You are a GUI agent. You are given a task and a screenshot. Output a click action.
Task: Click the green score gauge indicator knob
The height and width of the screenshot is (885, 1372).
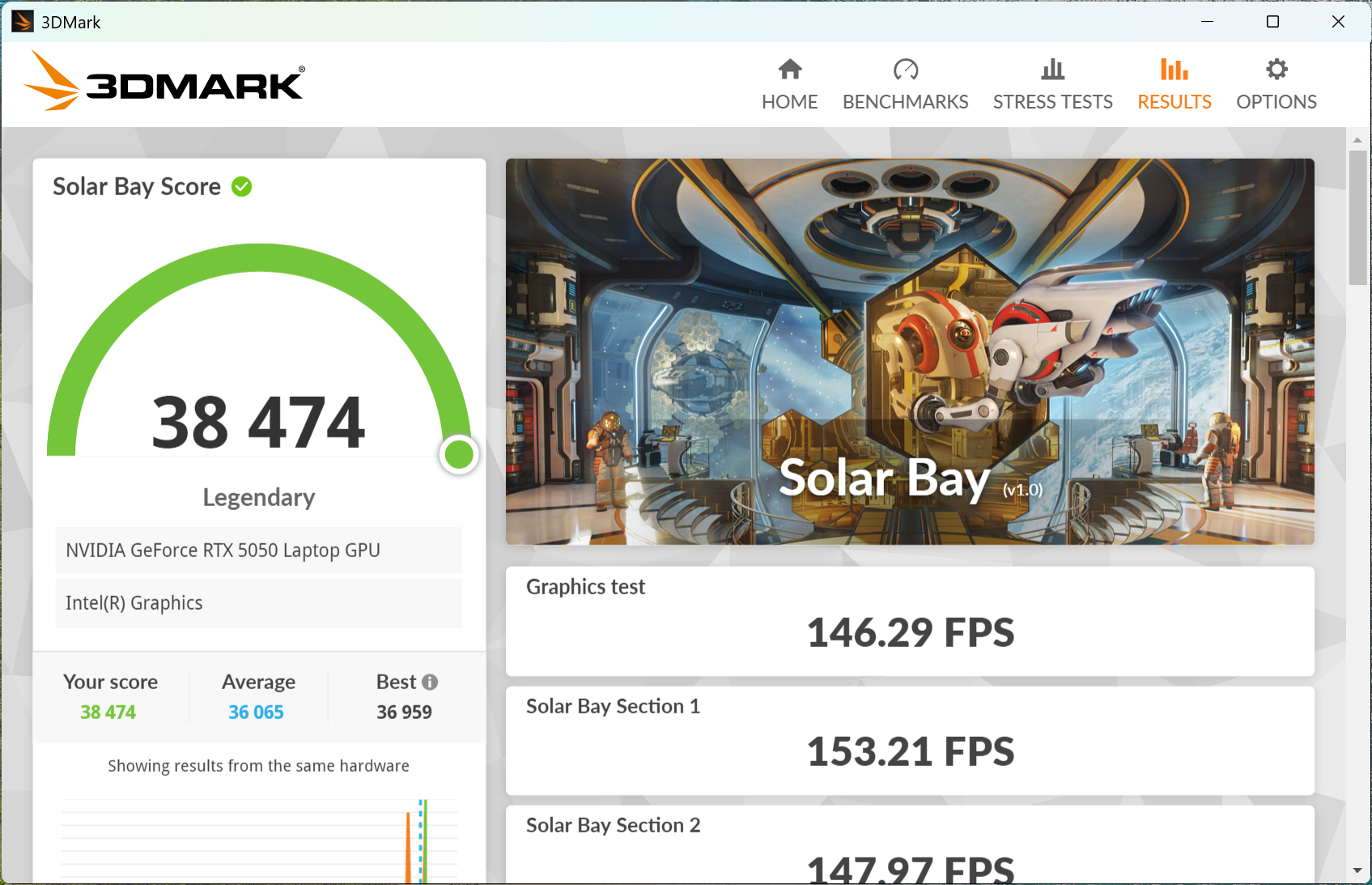tap(459, 454)
